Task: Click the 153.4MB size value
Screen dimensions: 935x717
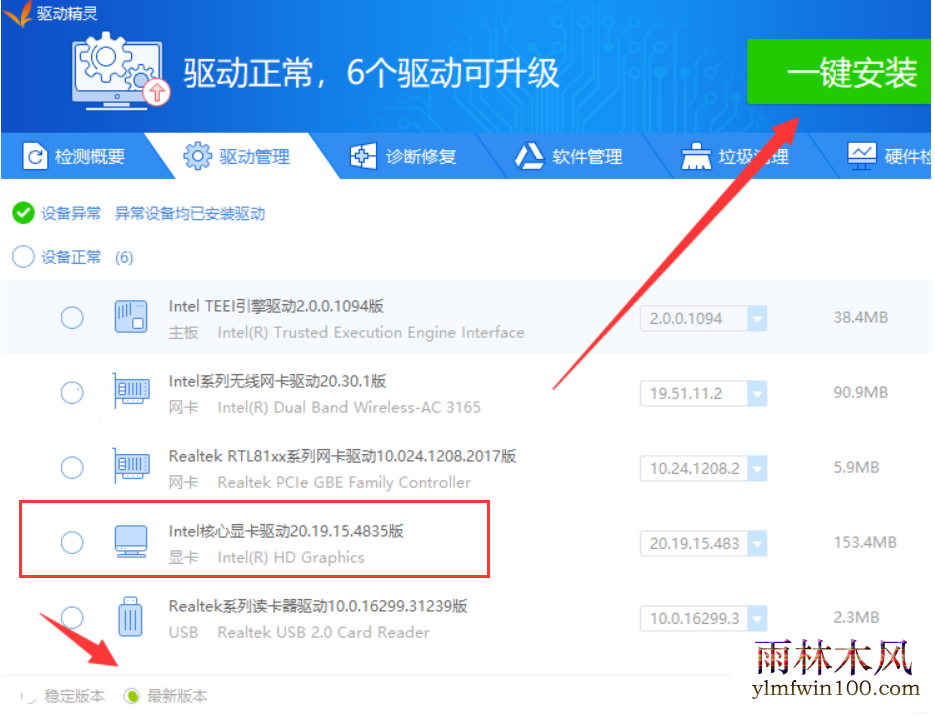Action: pos(865,542)
